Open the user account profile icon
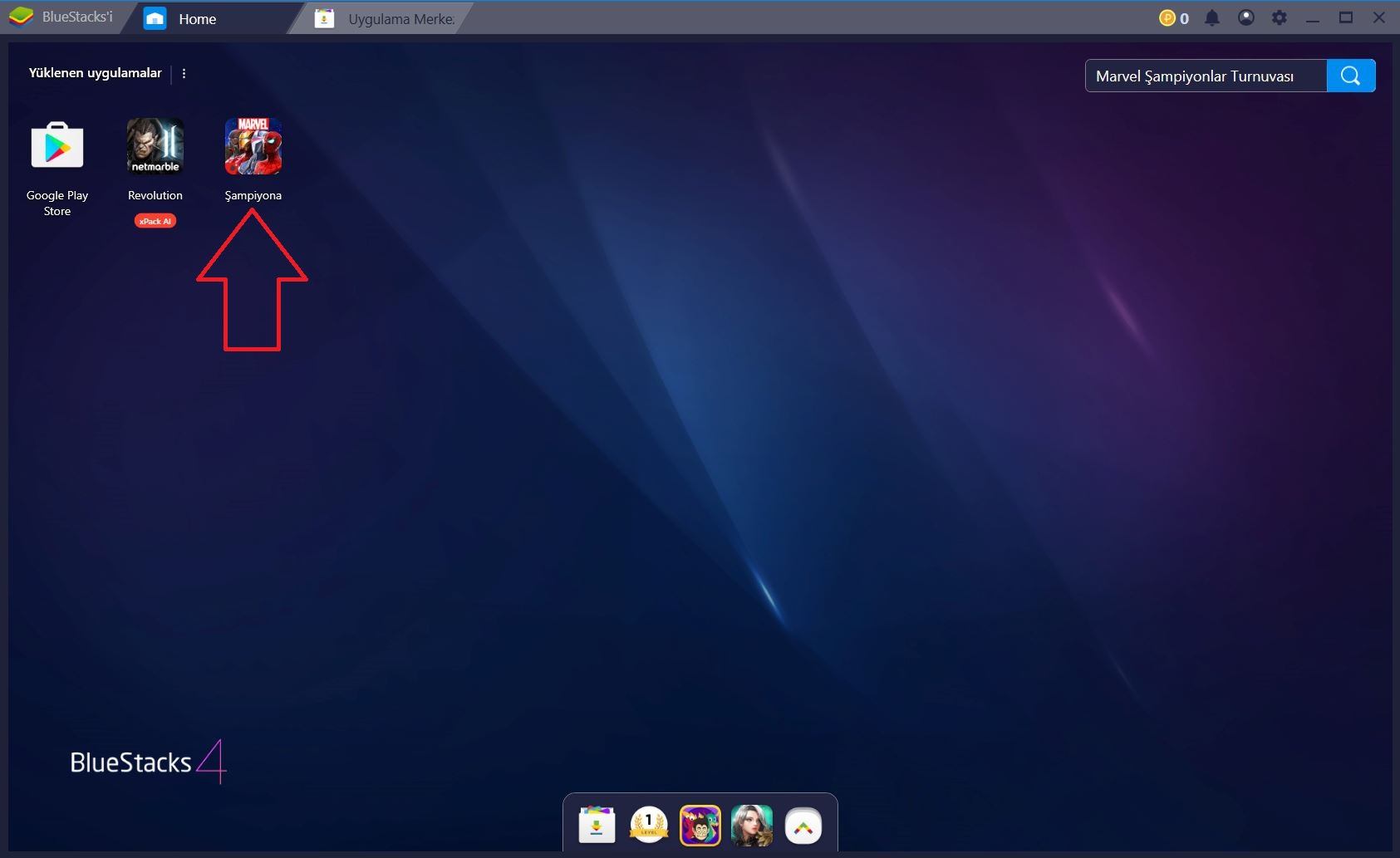 click(x=1245, y=17)
